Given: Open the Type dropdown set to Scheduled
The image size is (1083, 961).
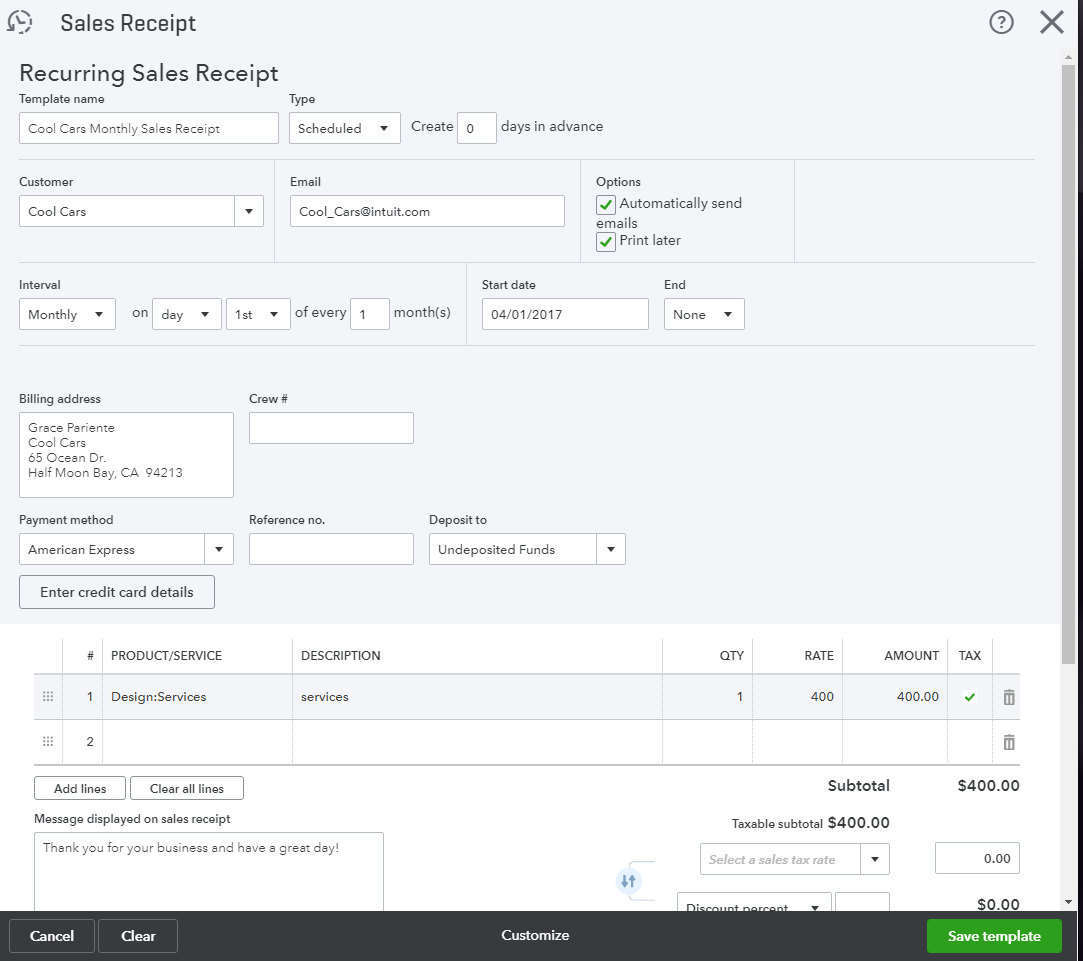Looking at the screenshot, I should pos(345,129).
